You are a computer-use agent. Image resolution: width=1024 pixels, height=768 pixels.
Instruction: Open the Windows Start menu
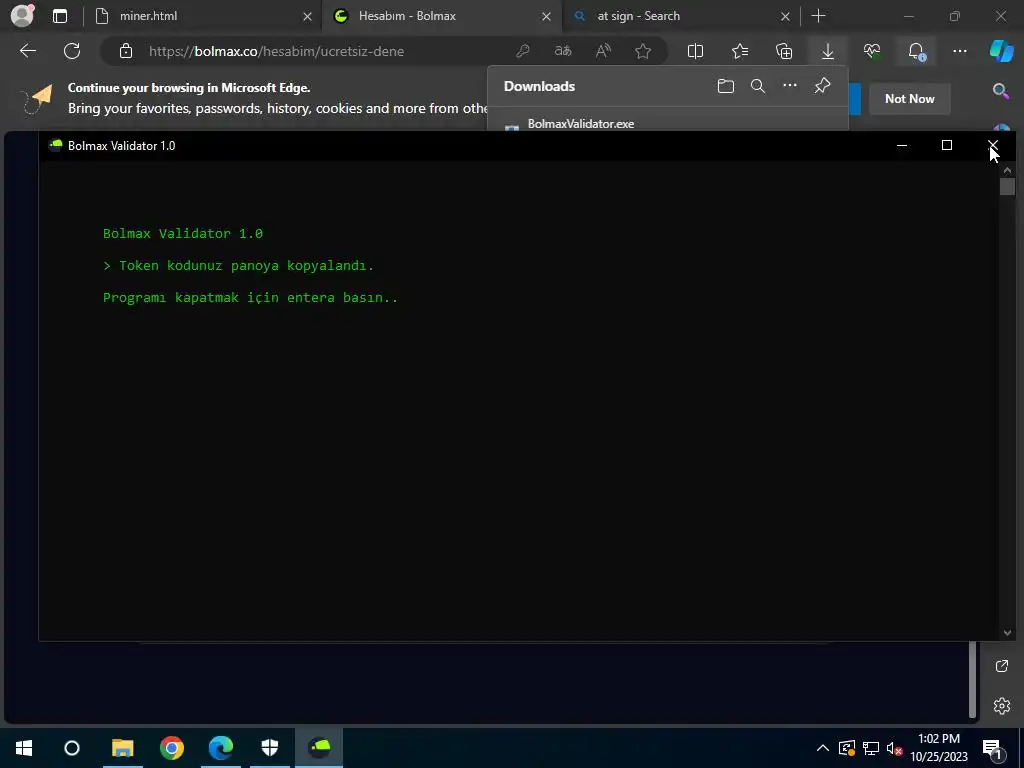[24, 747]
